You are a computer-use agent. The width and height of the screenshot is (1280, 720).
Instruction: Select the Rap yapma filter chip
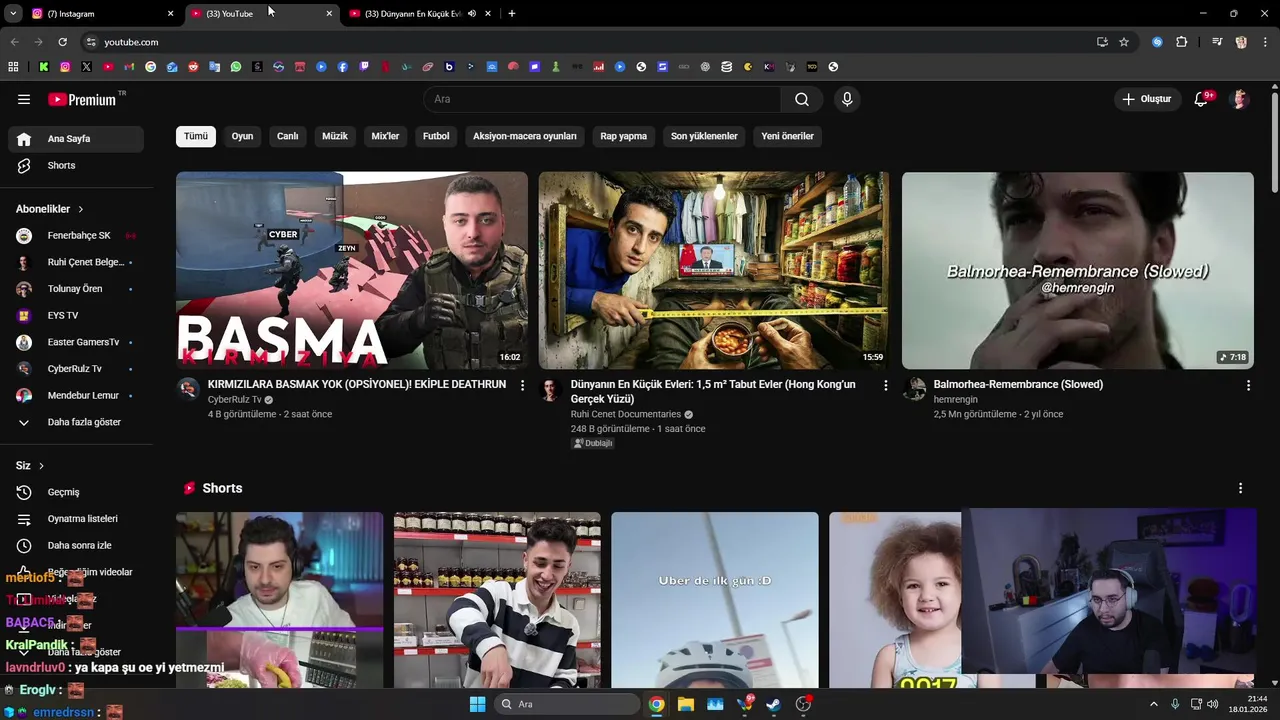[624, 136]
